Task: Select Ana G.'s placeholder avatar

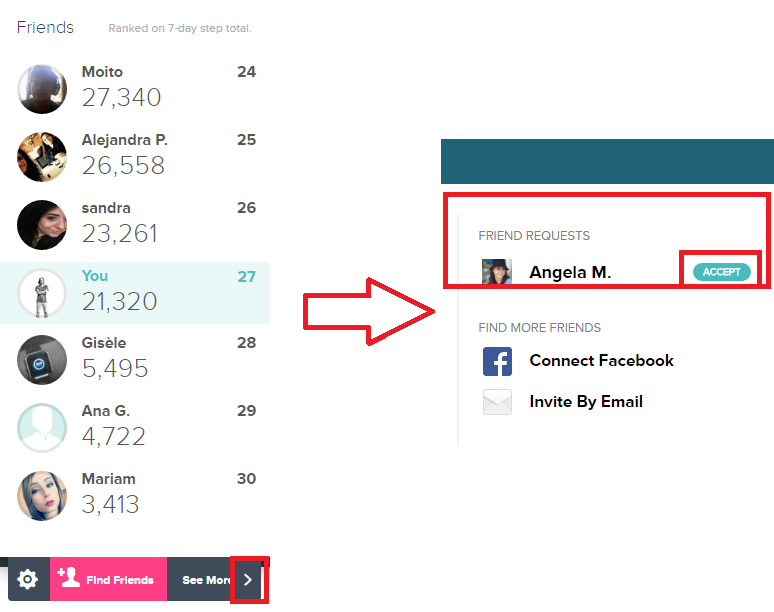Action: [x=42, y=428]
